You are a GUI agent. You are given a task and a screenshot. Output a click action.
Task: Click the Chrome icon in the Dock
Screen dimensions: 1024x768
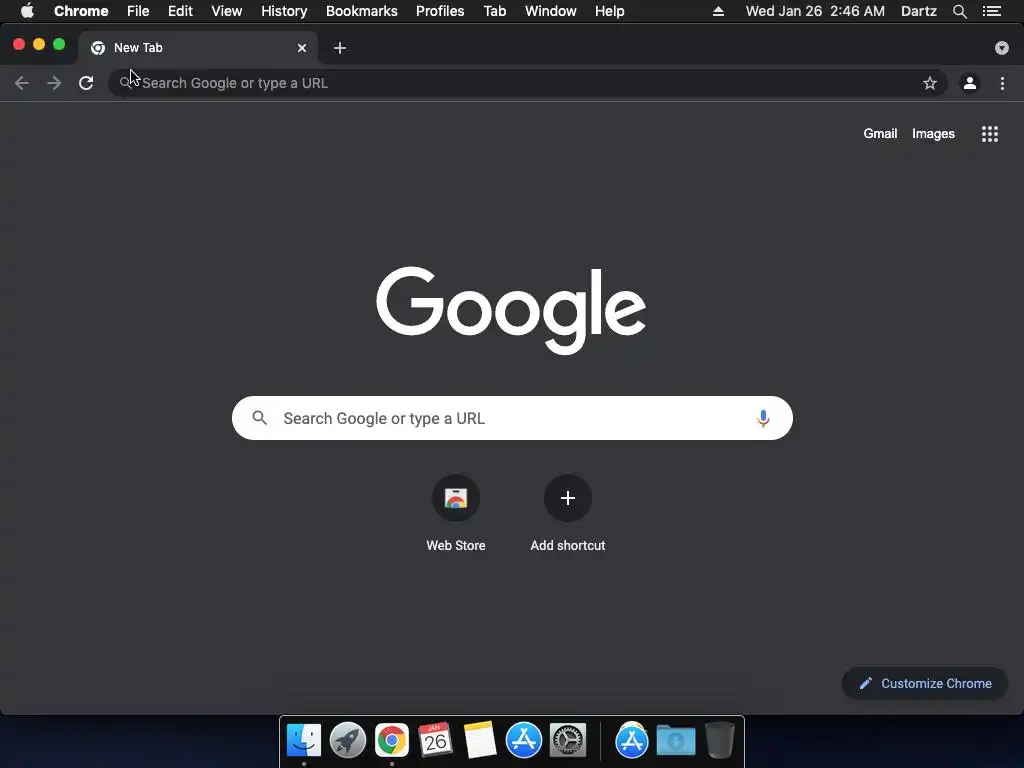(x=392, y=740)
